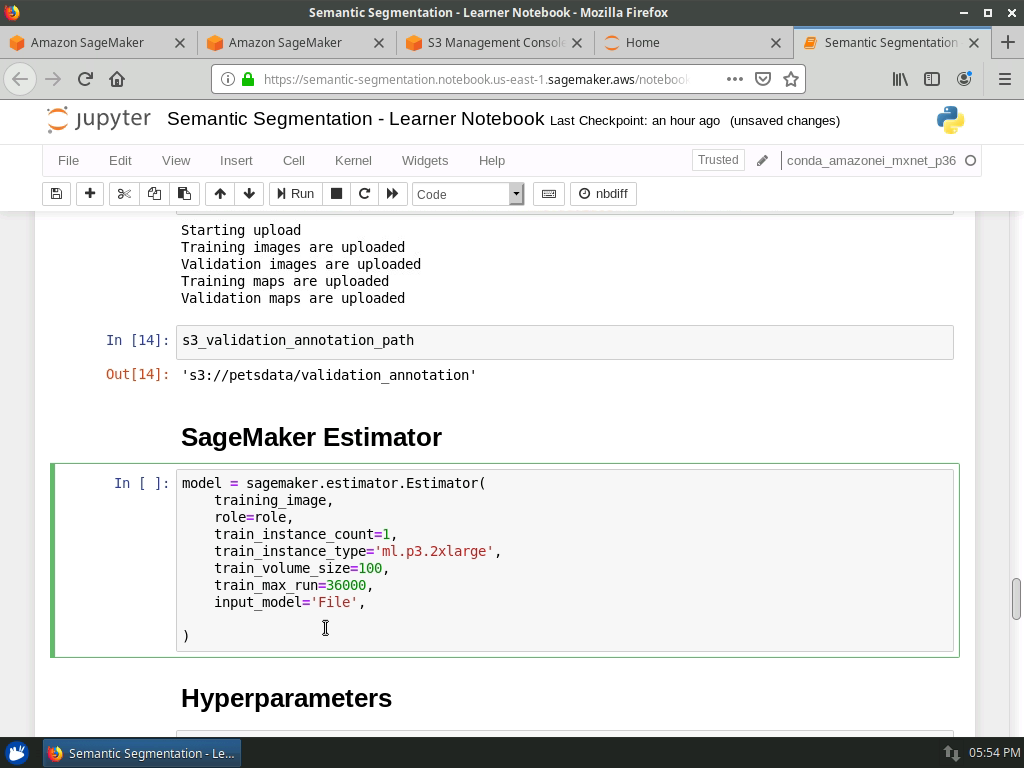Click the nbdiff button

[x=603, y=194]
